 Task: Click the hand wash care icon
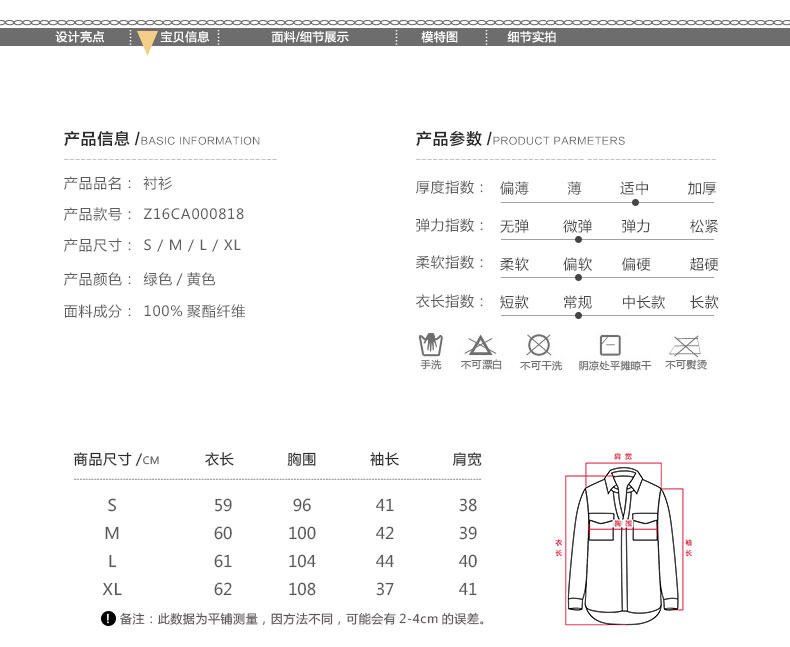(x=430, y=346)
